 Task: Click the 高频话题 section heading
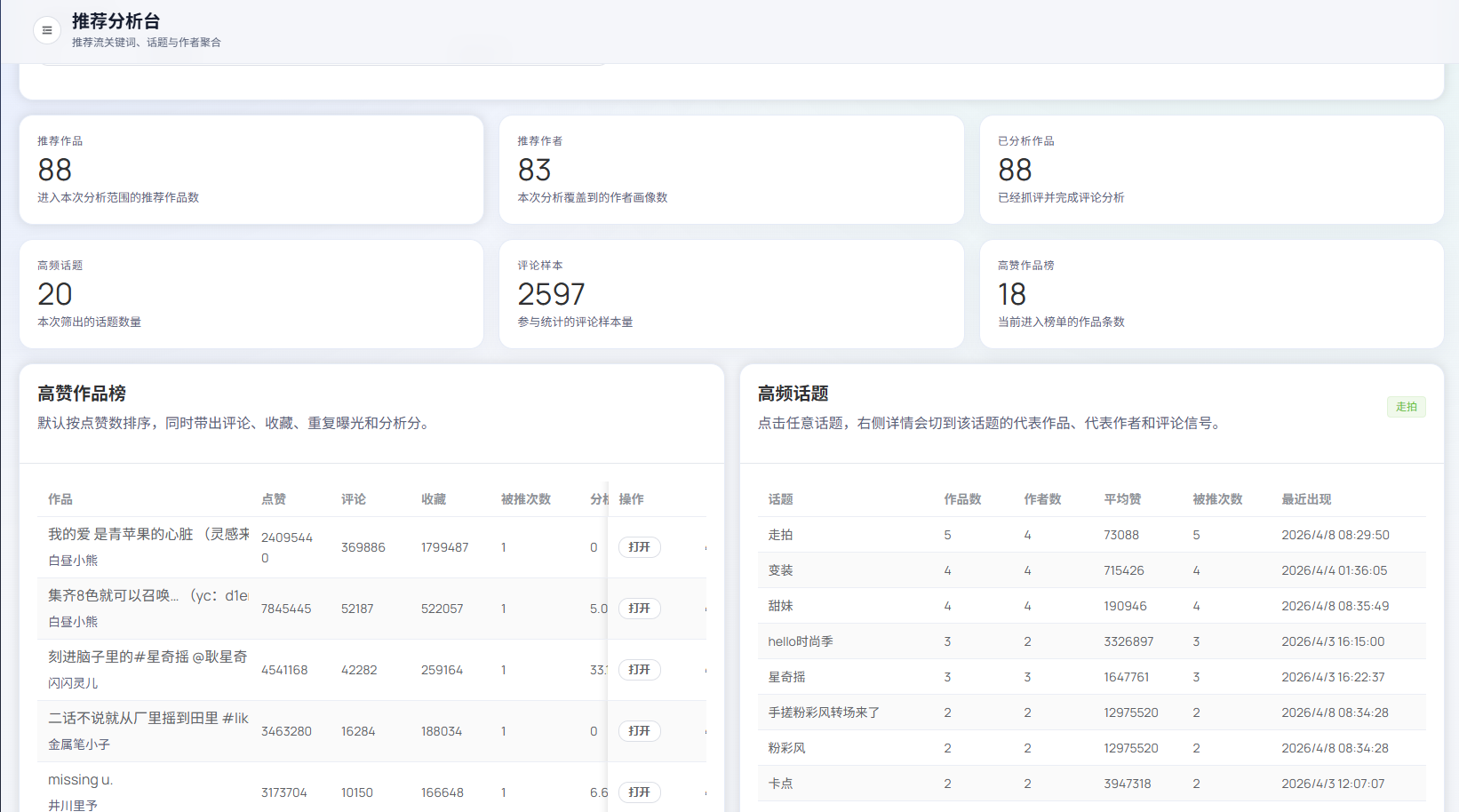pyautogui.click(x=793, y=394)
